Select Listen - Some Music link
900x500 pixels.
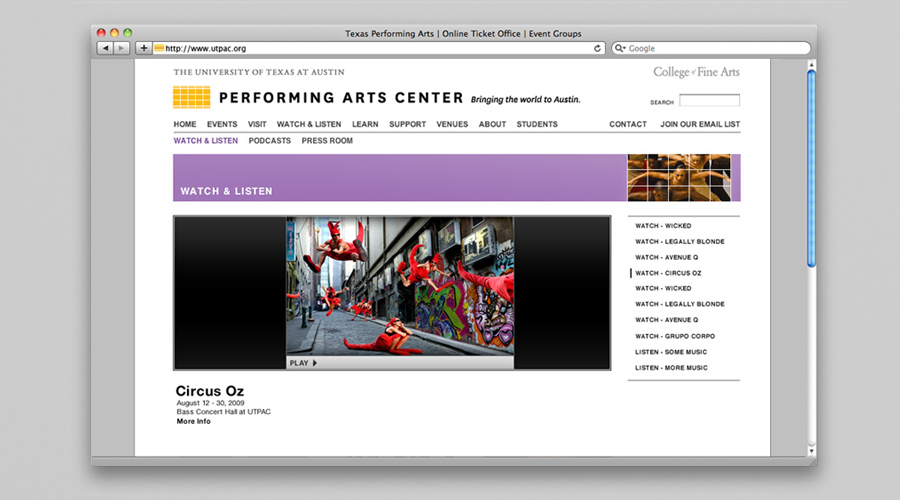[671, 352]
